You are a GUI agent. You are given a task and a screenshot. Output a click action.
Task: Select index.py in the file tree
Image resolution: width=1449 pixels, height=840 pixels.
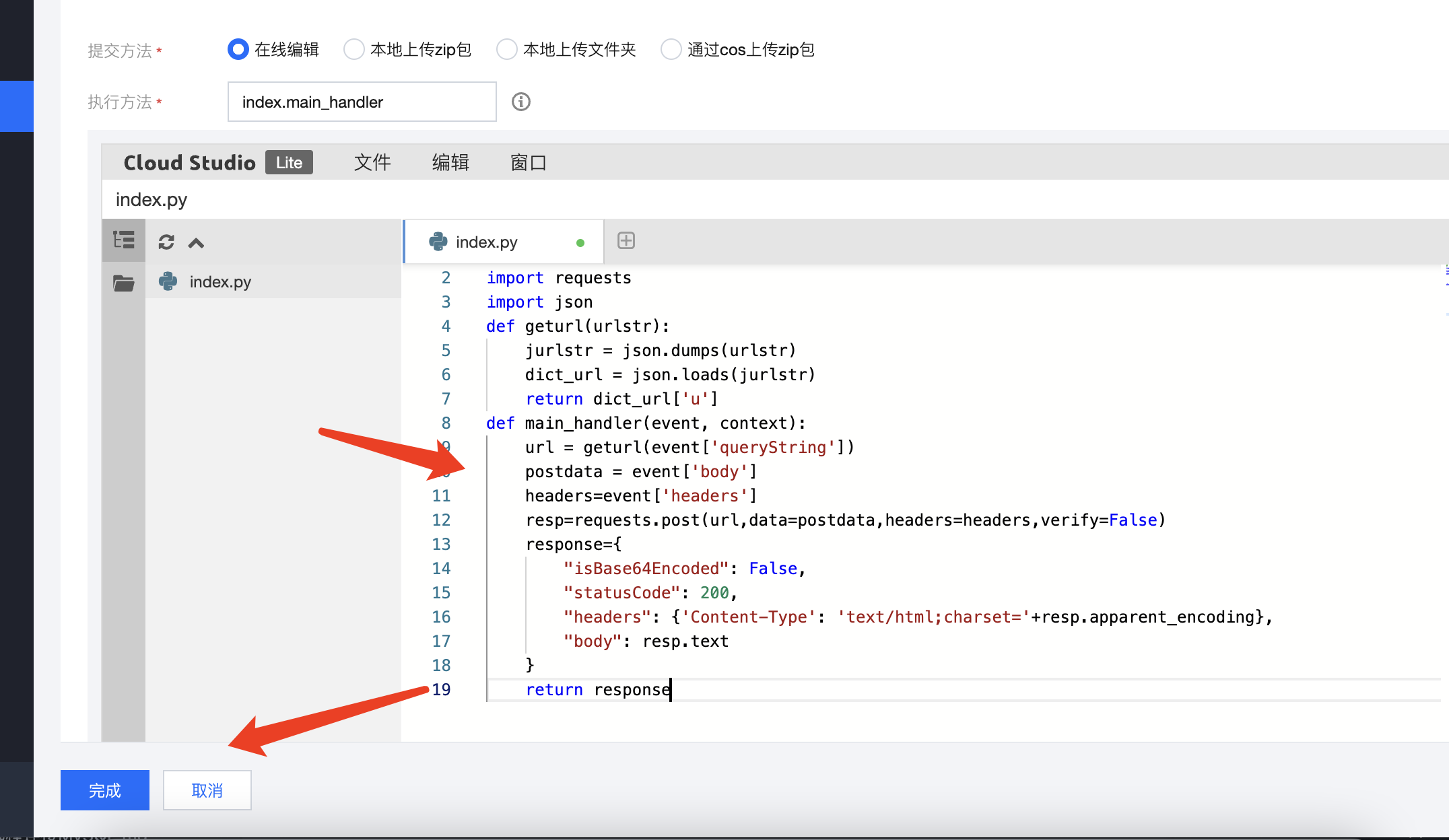(220, 282)
